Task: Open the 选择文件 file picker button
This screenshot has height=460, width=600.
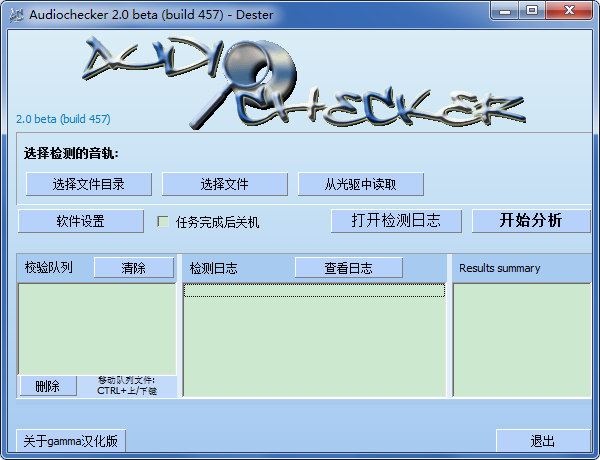Action: pos(225,184)
